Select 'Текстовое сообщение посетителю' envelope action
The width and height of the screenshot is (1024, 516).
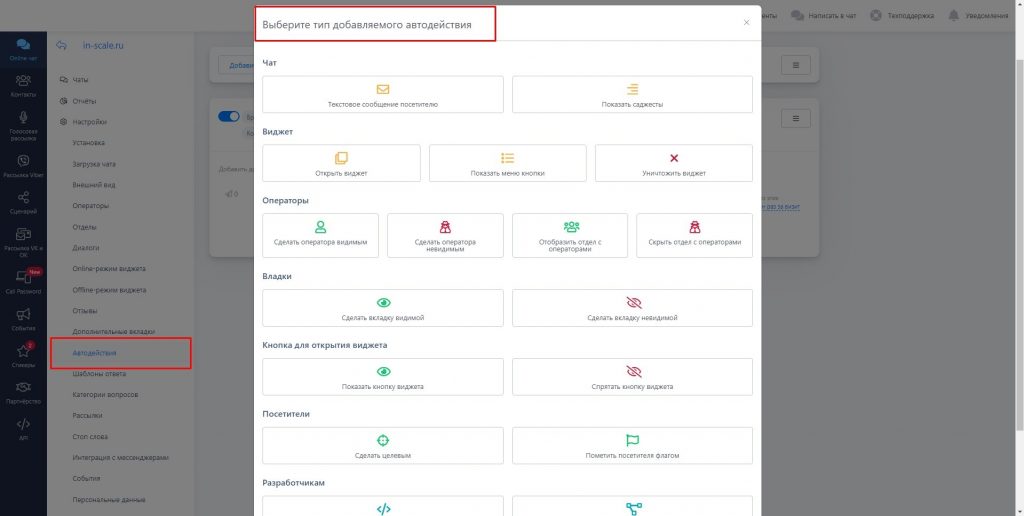tap(382, 94)
